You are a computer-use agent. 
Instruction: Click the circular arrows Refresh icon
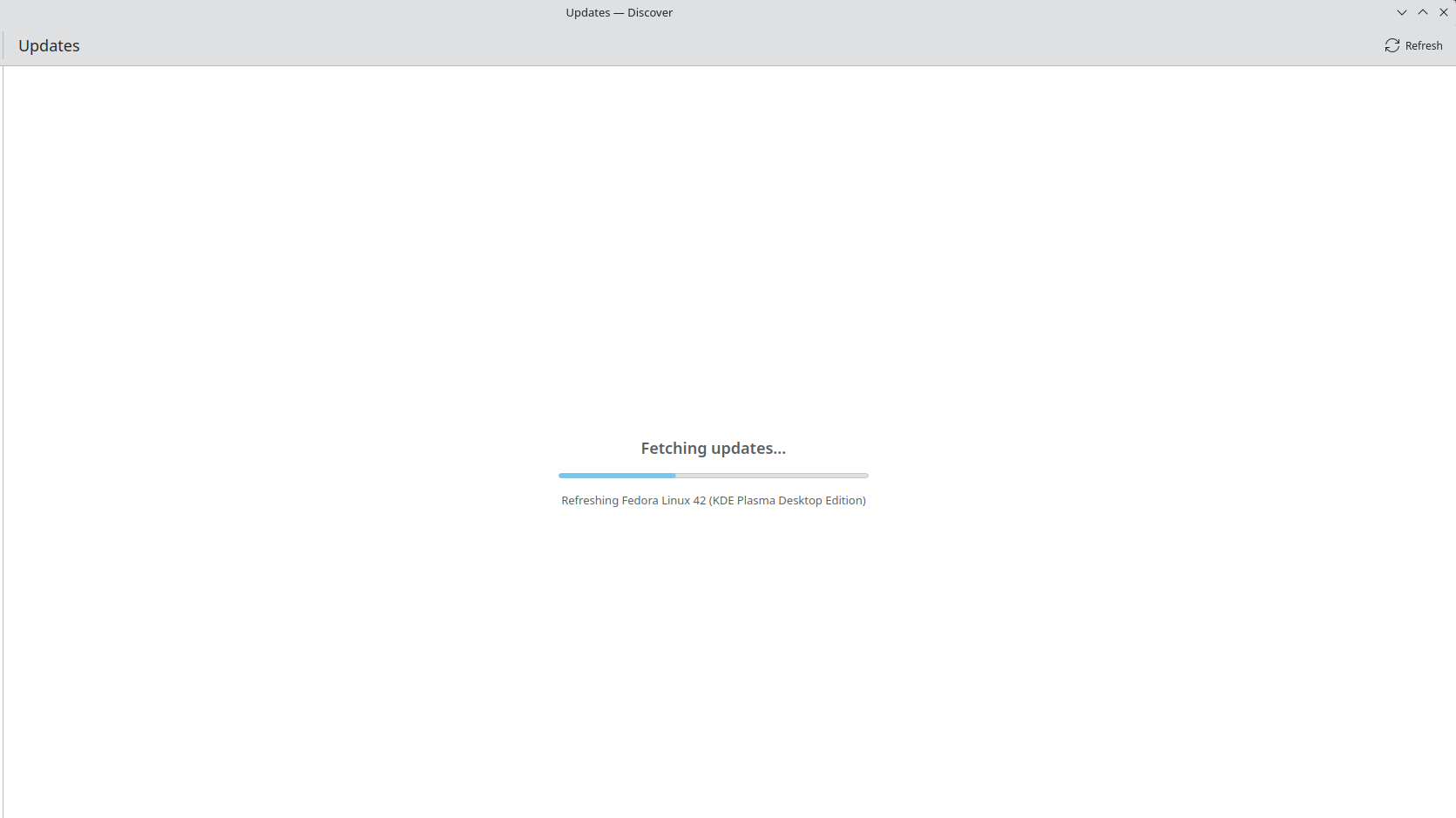pos(1392,45)
